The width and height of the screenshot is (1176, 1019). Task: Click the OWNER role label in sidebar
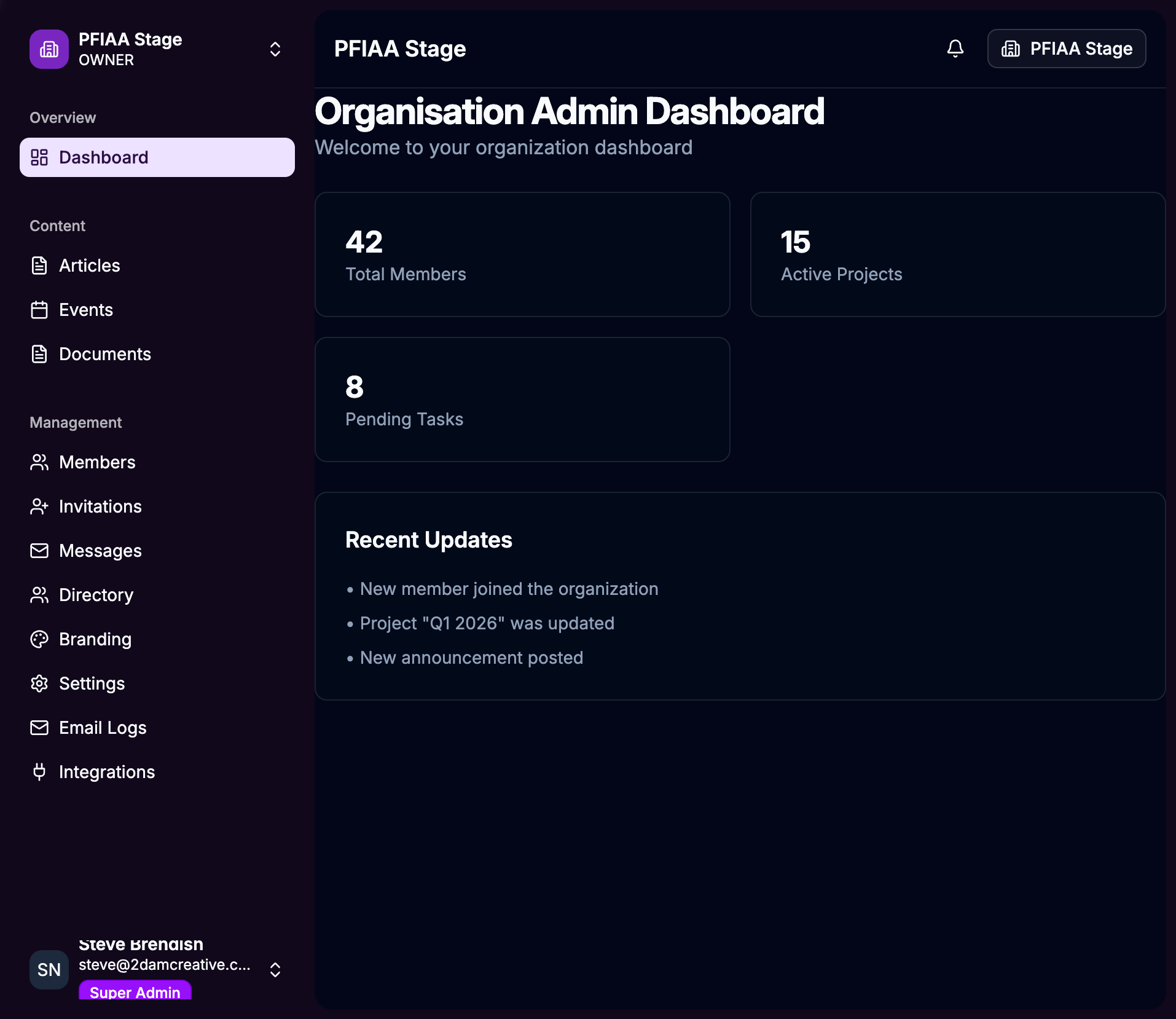click(x=106, y=60)
